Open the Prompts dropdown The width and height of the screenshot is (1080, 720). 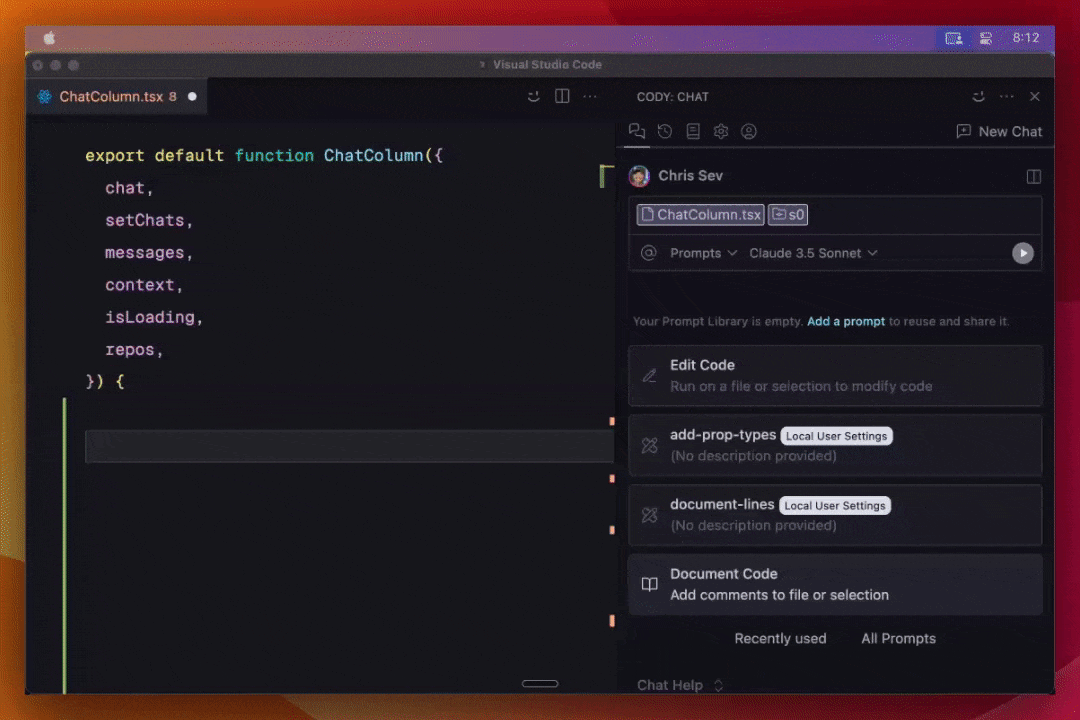point(703,253)
